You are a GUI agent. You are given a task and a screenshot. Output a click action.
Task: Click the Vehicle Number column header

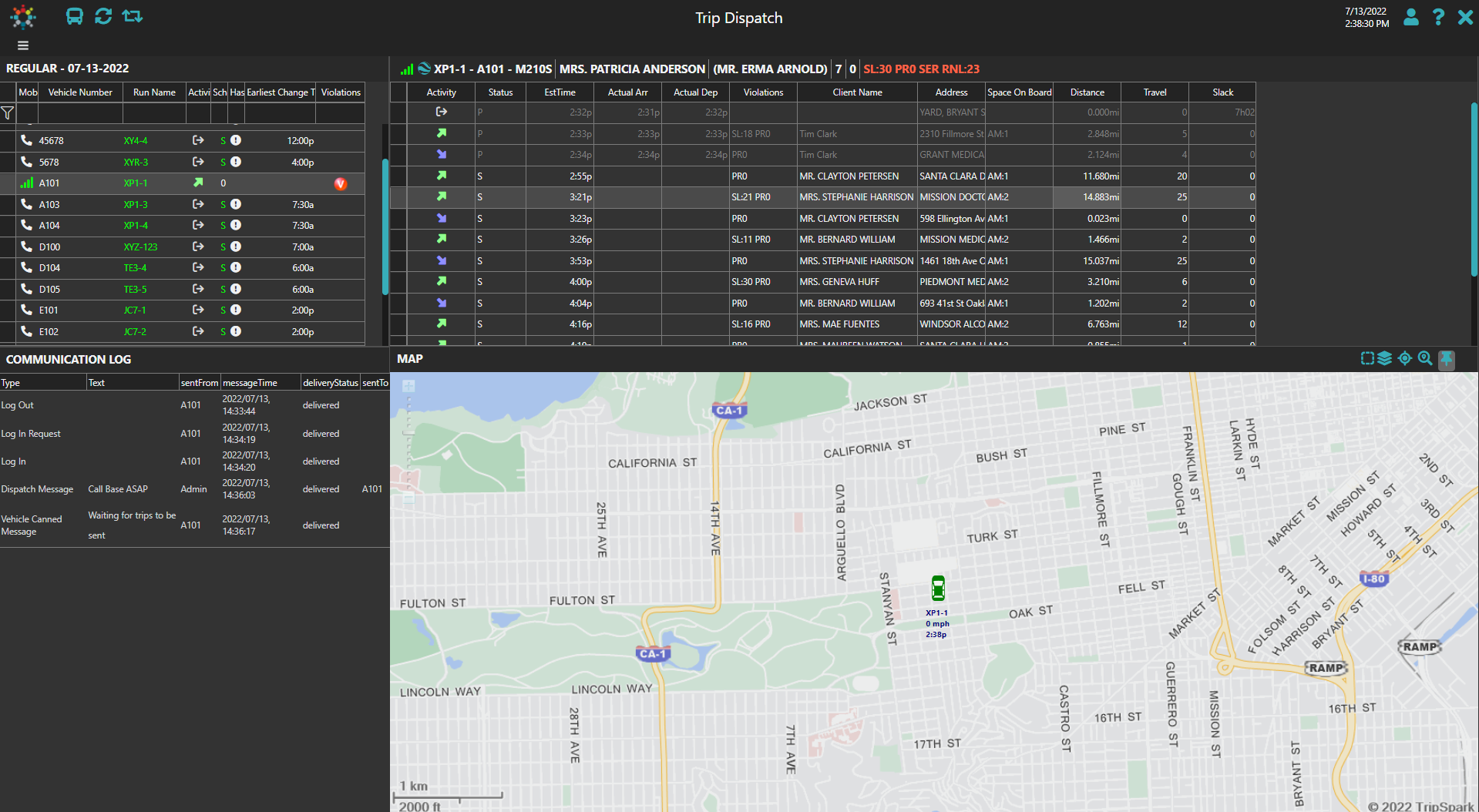pyautogui.click(x=80, y=92)
